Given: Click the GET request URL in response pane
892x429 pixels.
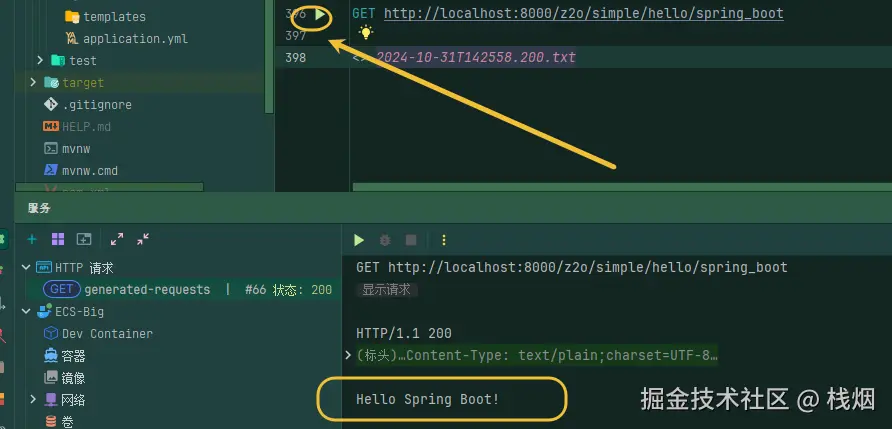Looking at the screenshot, I should point(572,267).
